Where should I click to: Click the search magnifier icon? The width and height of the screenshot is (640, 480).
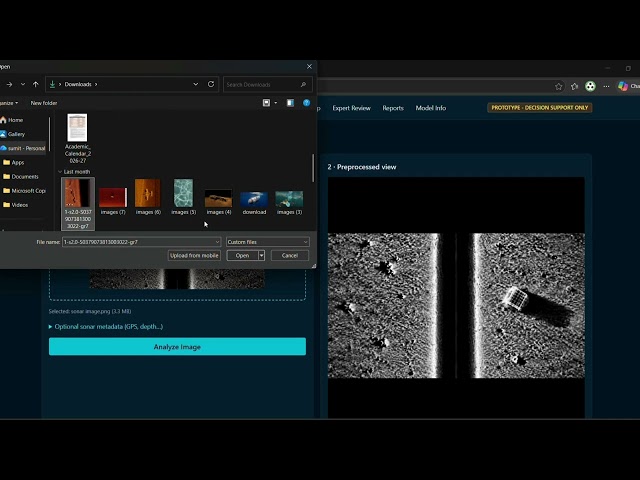pos(303,84)
